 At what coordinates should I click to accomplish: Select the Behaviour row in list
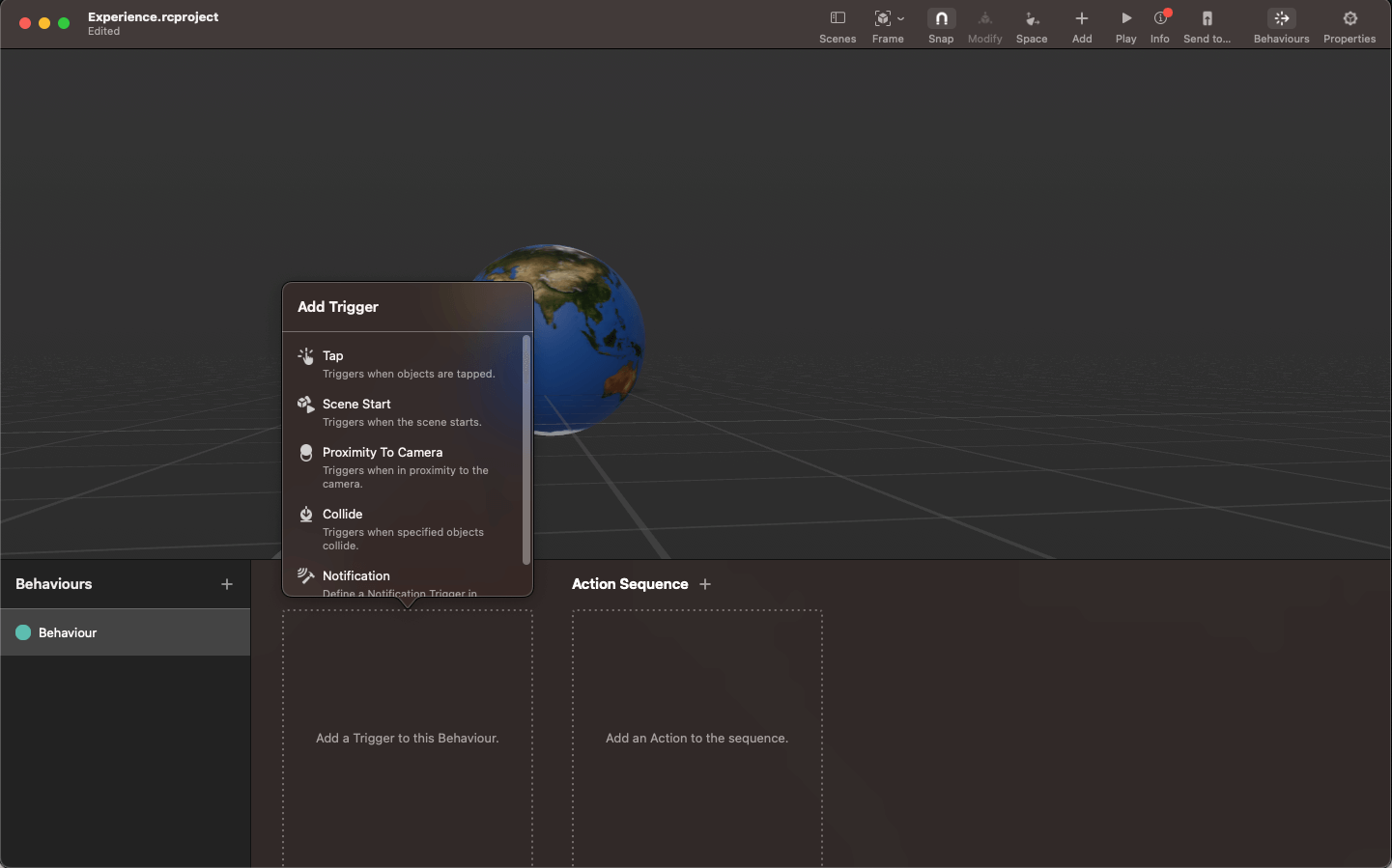(126, 632)
